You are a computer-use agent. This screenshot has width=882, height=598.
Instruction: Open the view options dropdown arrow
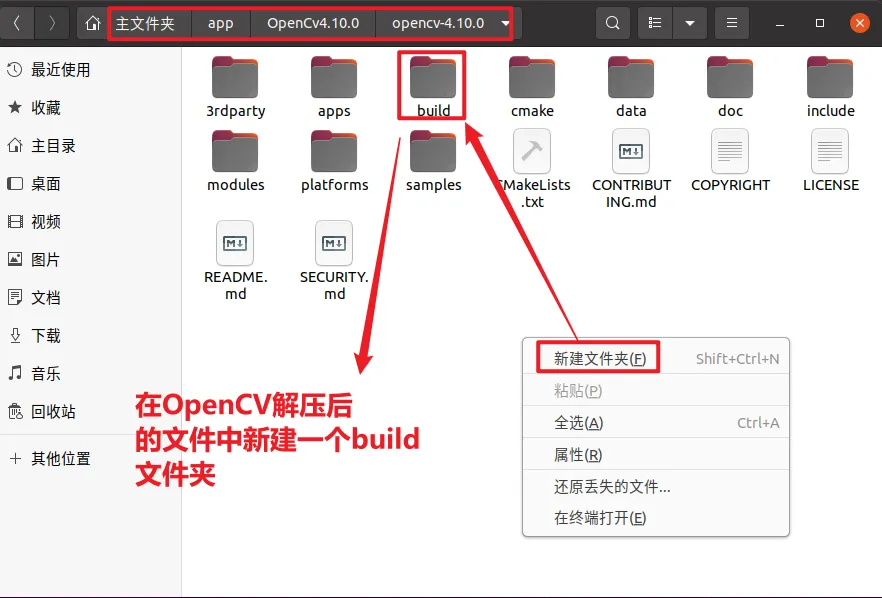pyautogui.click(x=690, y=23)
